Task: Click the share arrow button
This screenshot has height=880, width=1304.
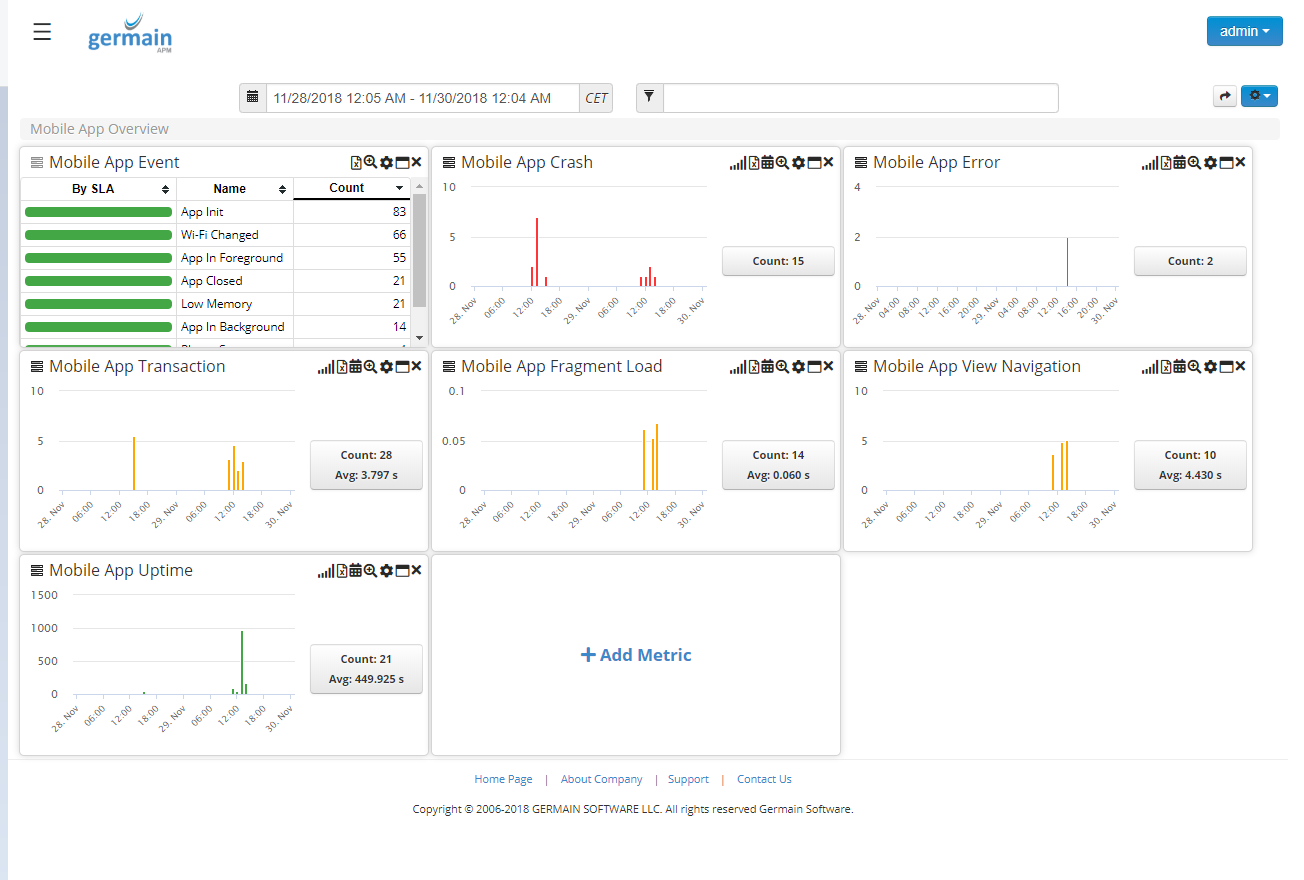Action: click(1224, 96)
